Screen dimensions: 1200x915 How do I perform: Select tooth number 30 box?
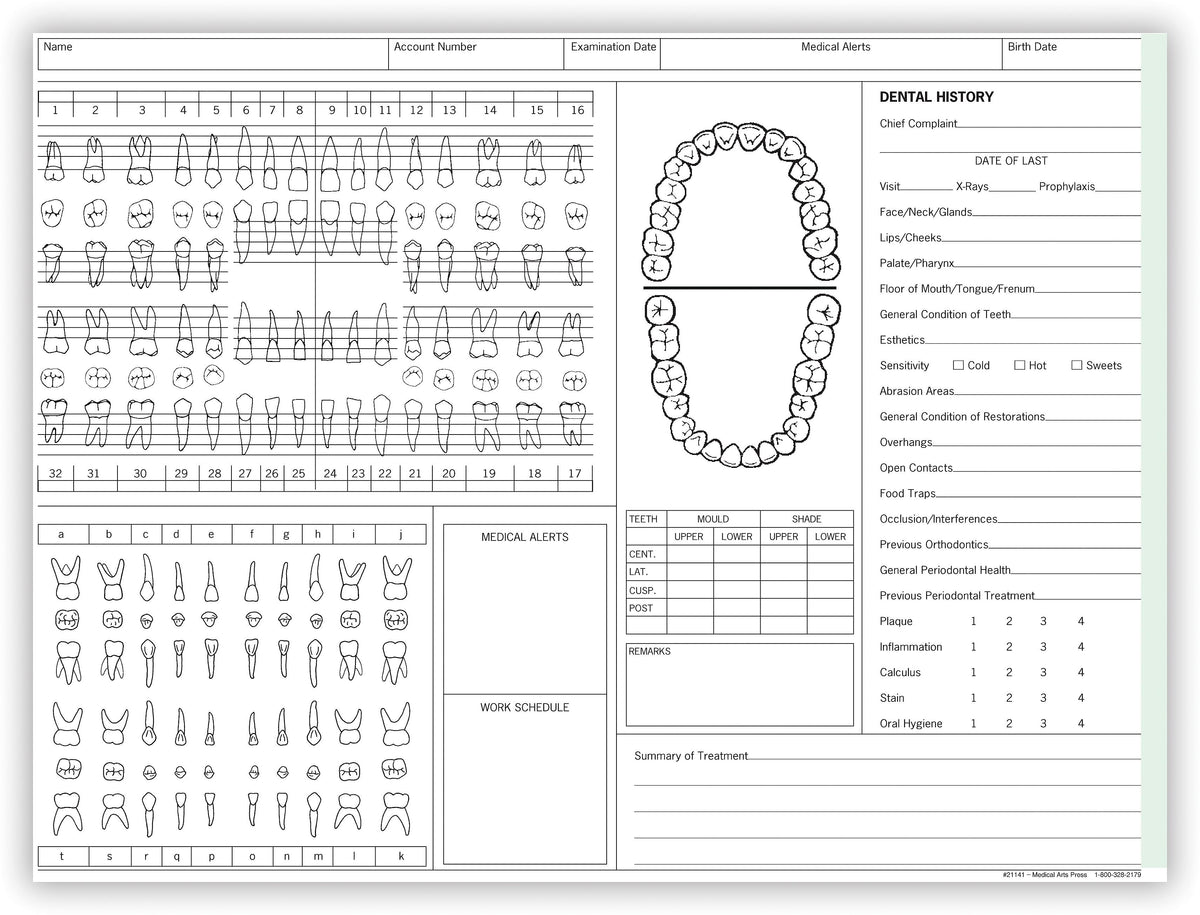click(x=140, y=473)
